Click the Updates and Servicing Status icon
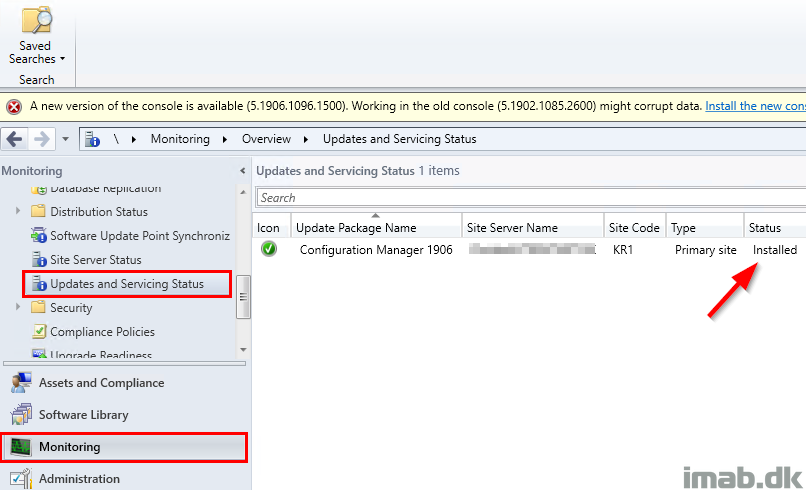The image size is (806, 490). (39, 284)
